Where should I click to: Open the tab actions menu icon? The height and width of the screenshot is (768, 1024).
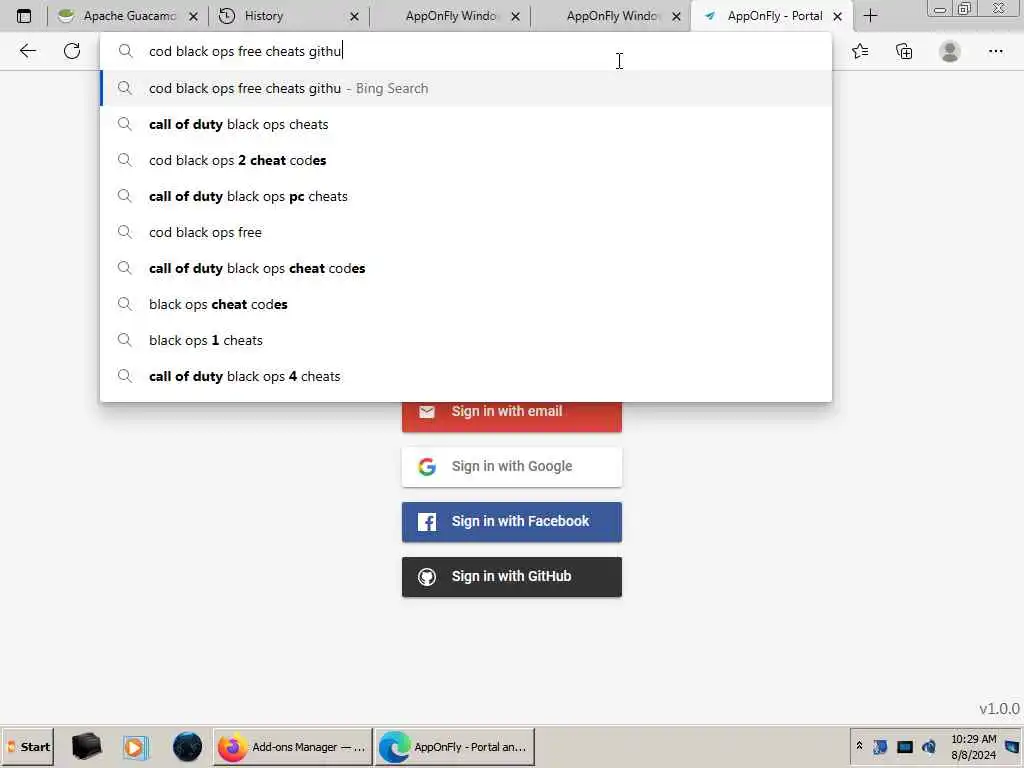click(24, 16)
